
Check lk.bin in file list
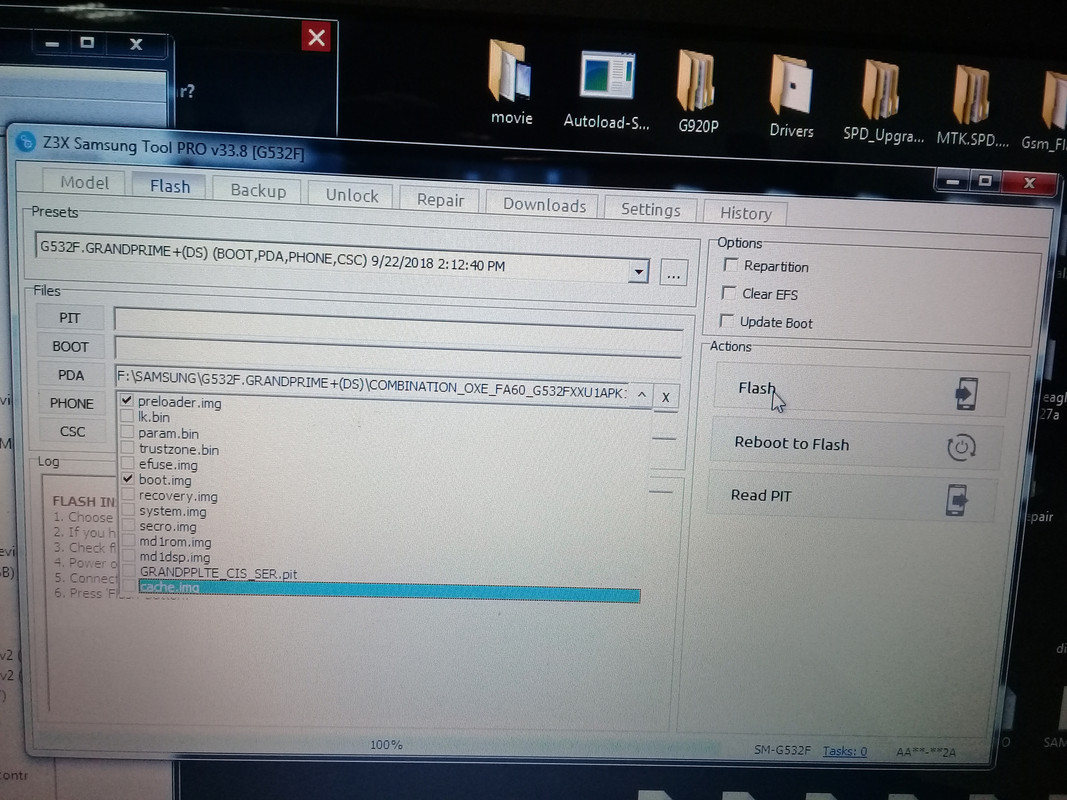pos(127,416)
